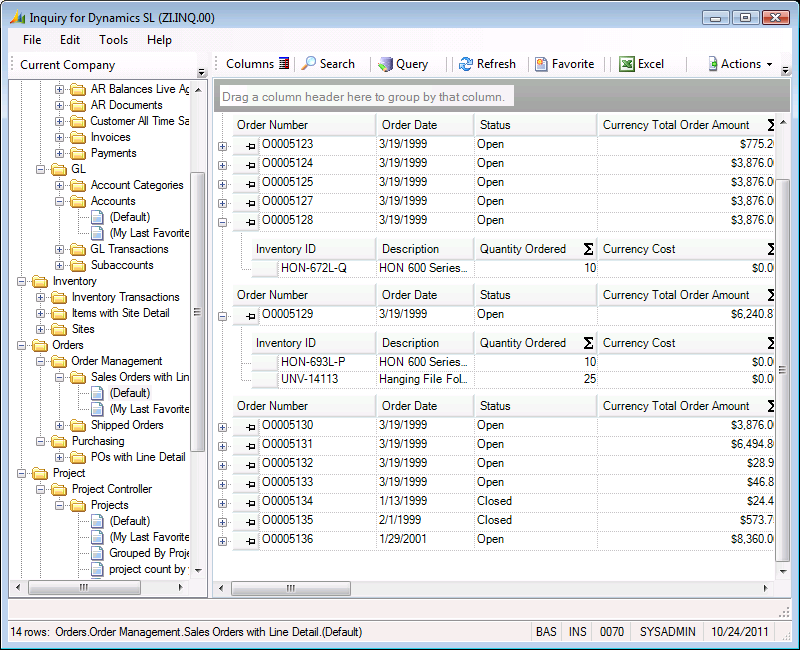Select the HON-672L-Q inventory row
Viewport: 800px width, 650px height.
(x=313, y=268)
